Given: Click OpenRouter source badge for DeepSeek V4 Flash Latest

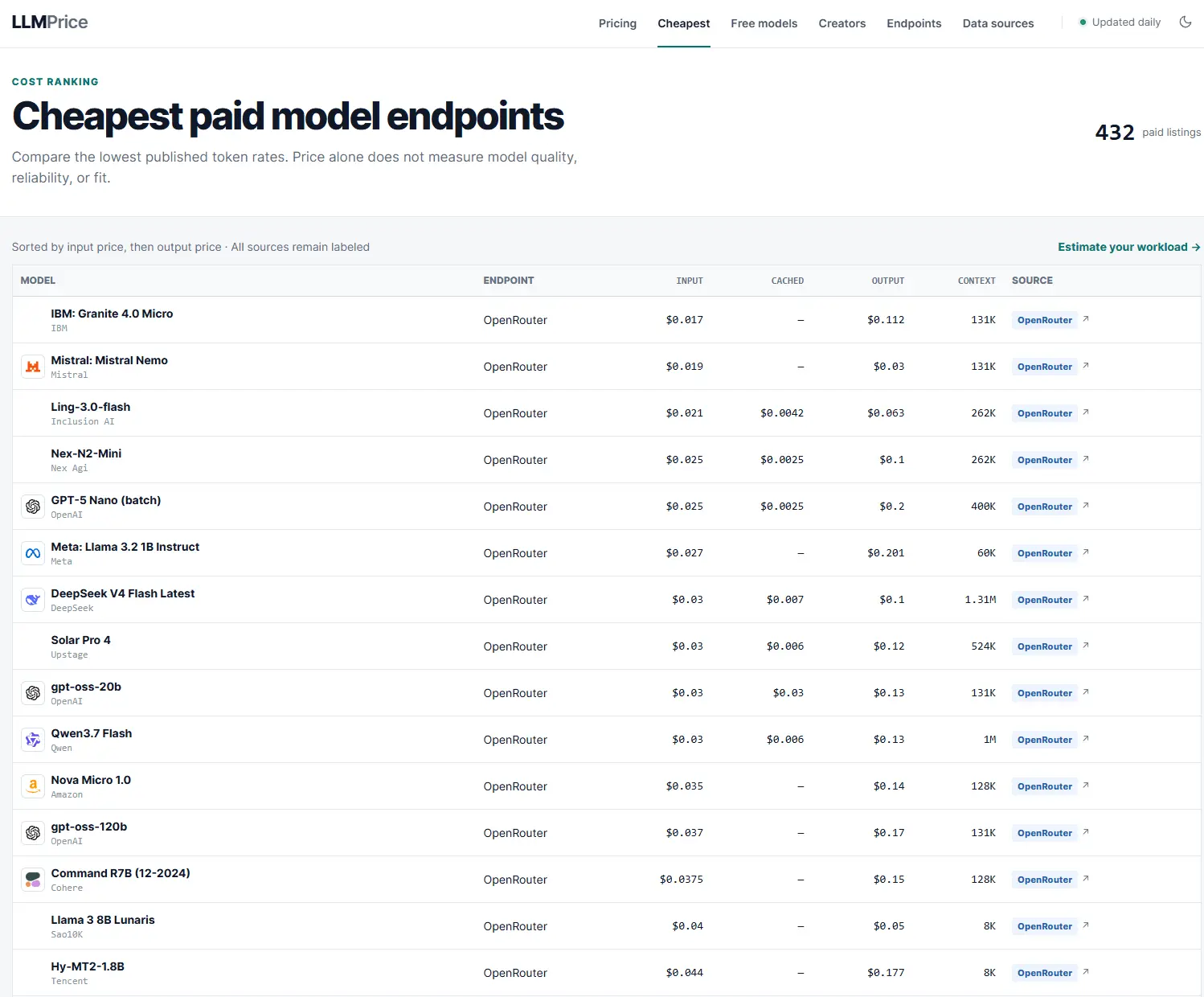Looking at the screenshot, I should [x=1045, y=600].
